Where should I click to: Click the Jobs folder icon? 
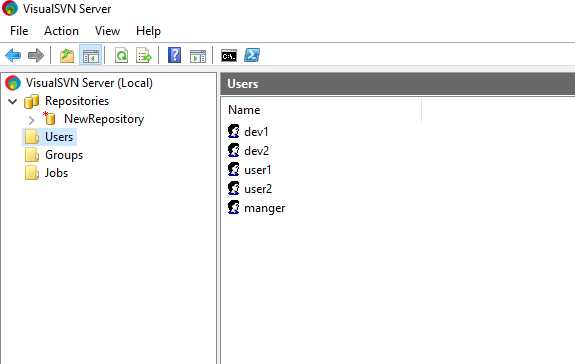(x=32, y=173)
